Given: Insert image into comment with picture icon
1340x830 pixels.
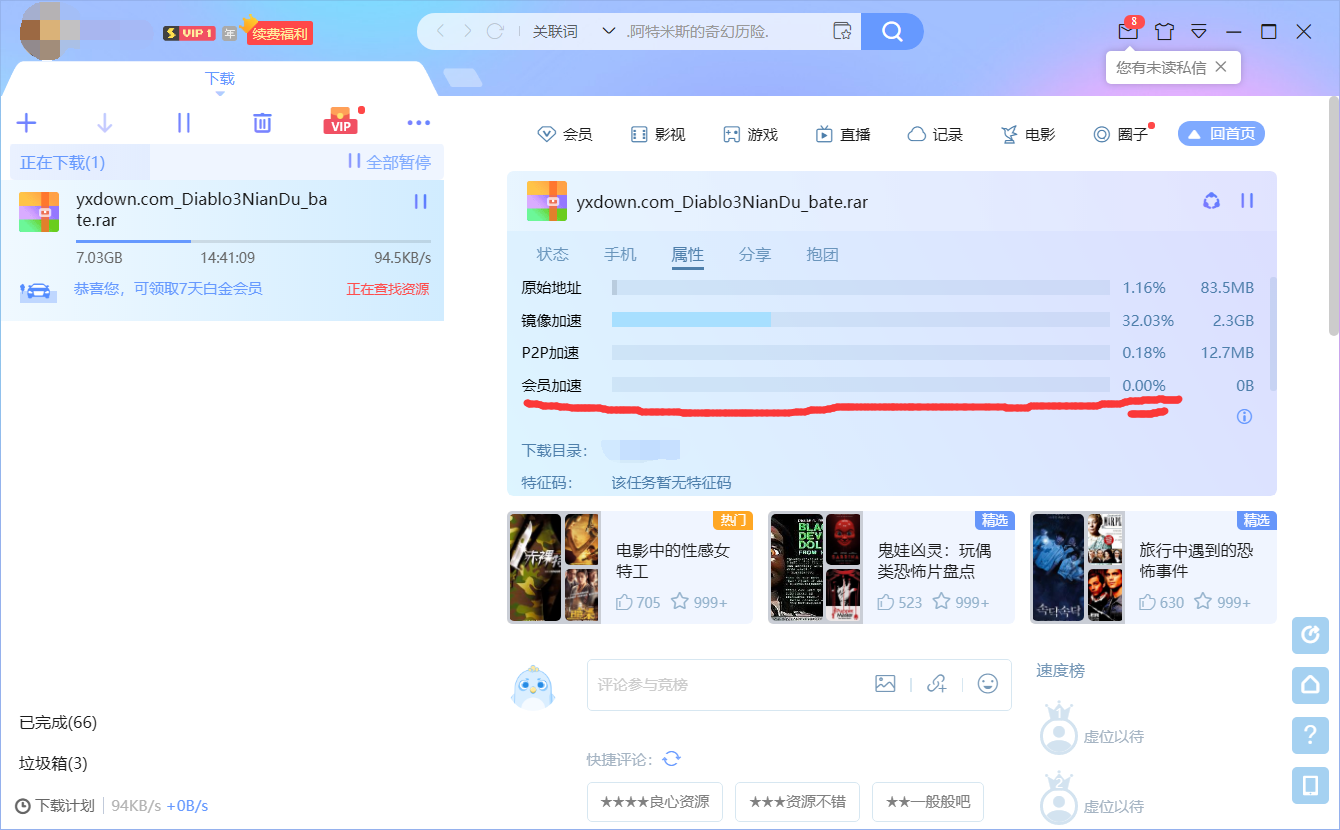Looking at the screenshot, I should pos(885,684).
